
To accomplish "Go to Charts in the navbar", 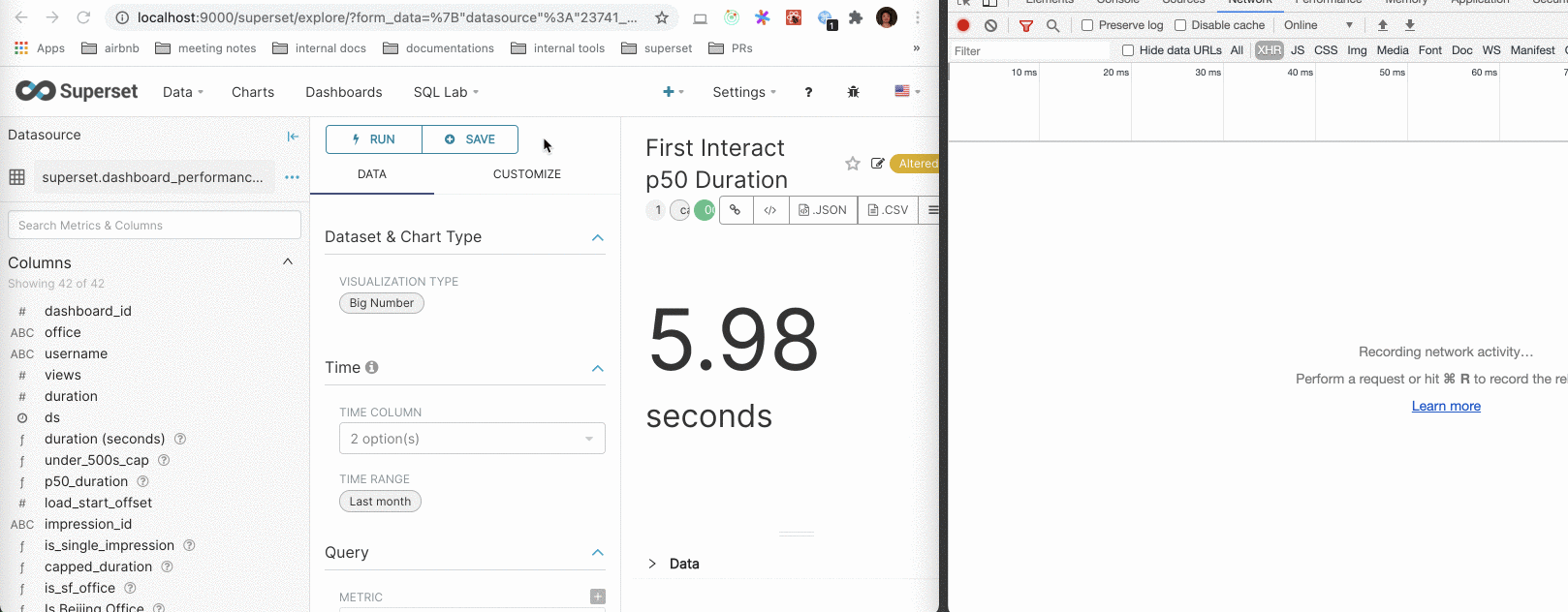I will tap(253, 92).
